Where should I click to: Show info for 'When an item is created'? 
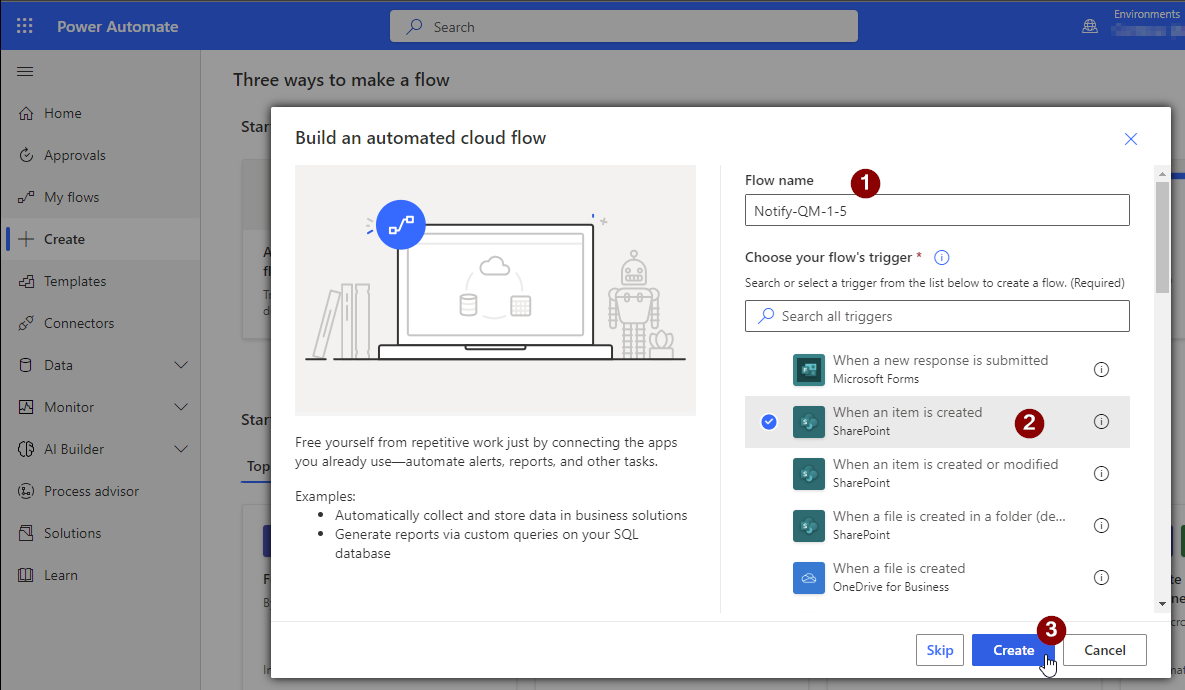(1102, 422)
